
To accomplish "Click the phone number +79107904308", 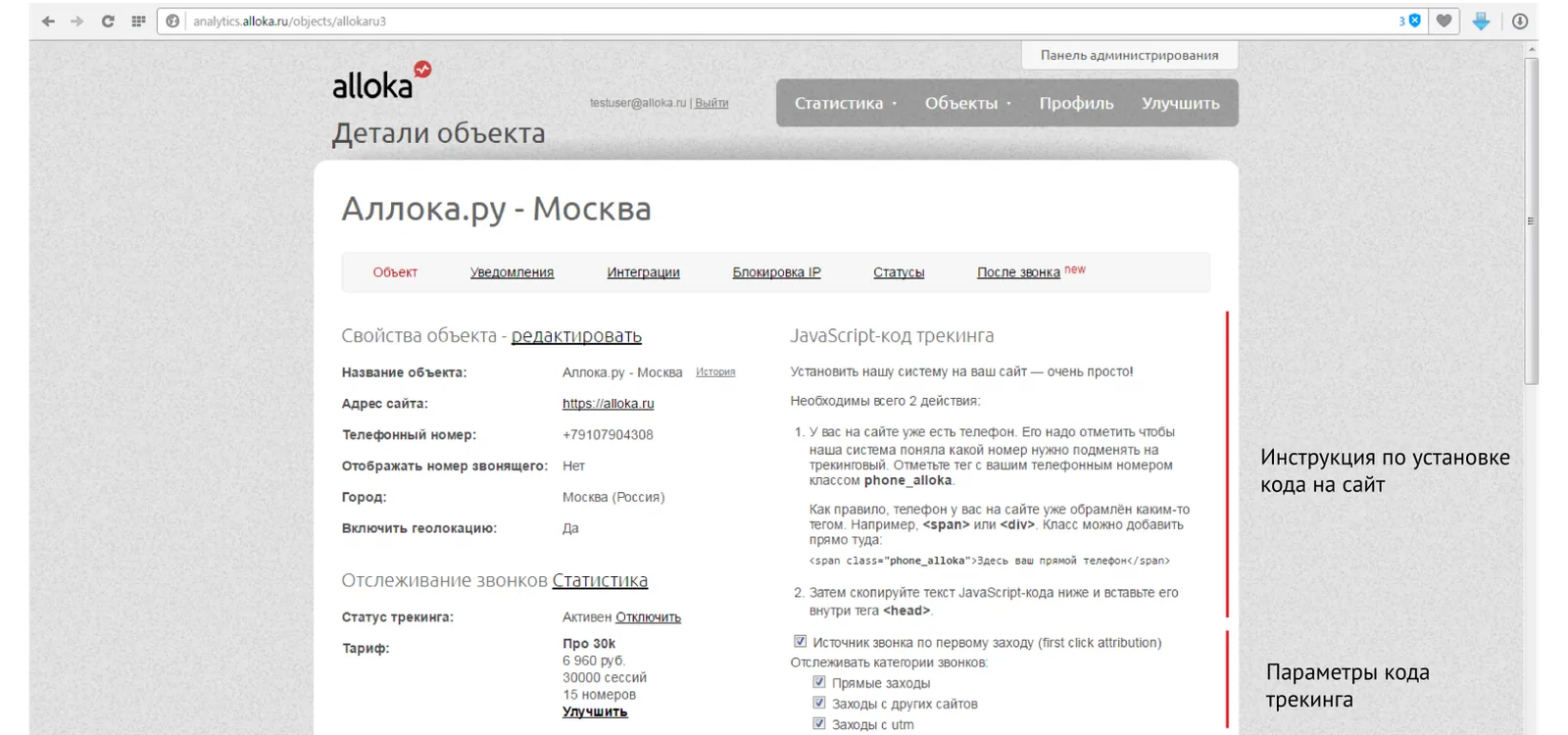I will 608,435.
